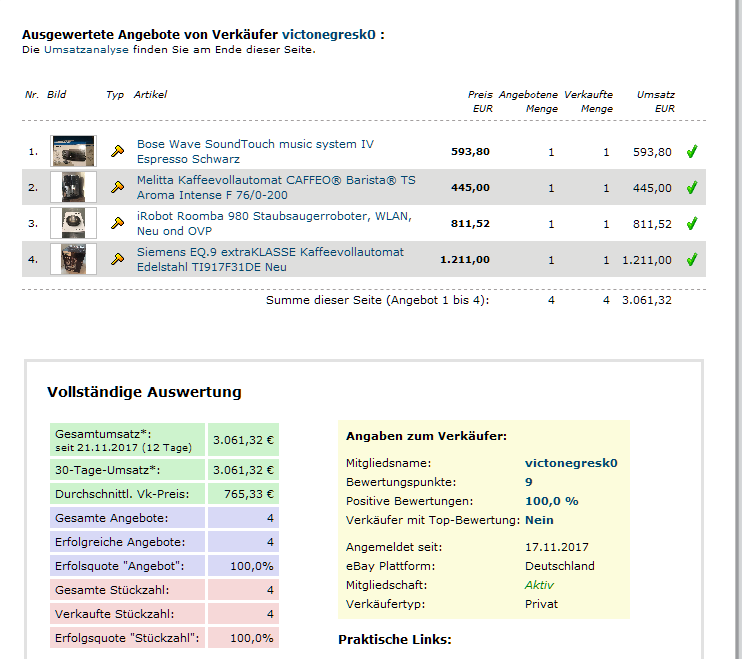Open Siemens EQ.9 extraKLASSE Kaffeevollautomat listing

pos(270,259)
